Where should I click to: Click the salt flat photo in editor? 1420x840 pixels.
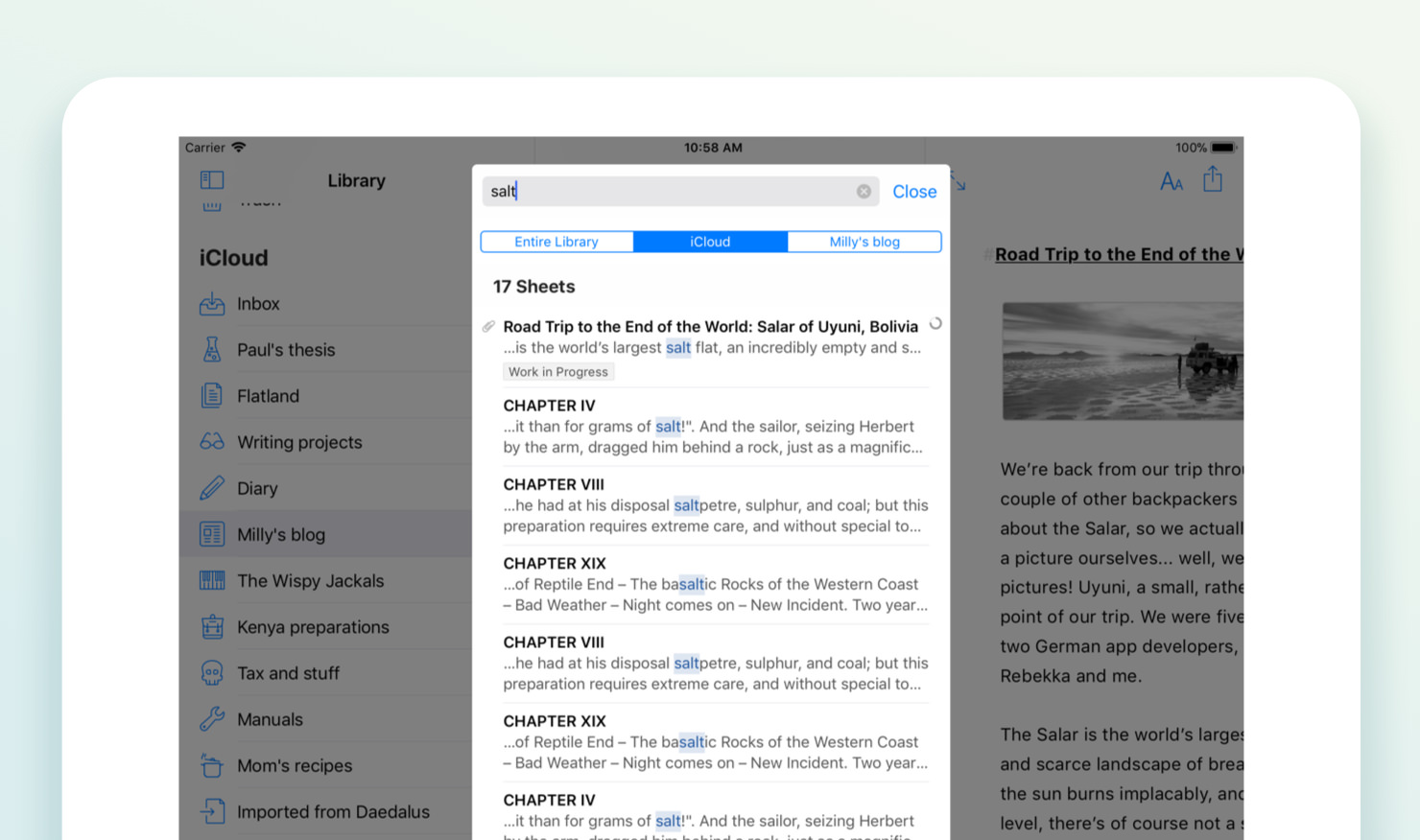(x=1123, y=362)
